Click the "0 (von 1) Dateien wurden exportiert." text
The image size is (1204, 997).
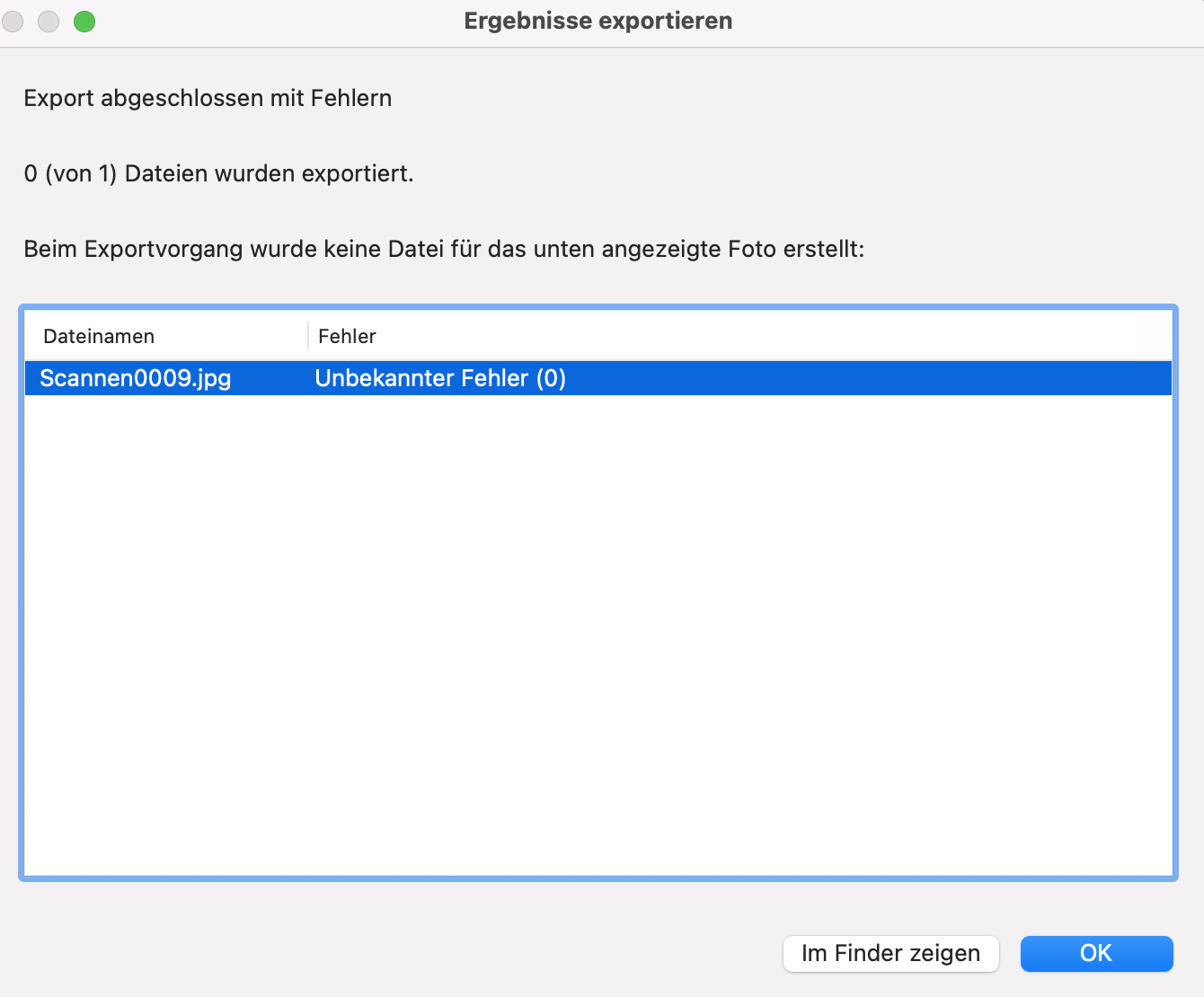click(x=218, y=173)
